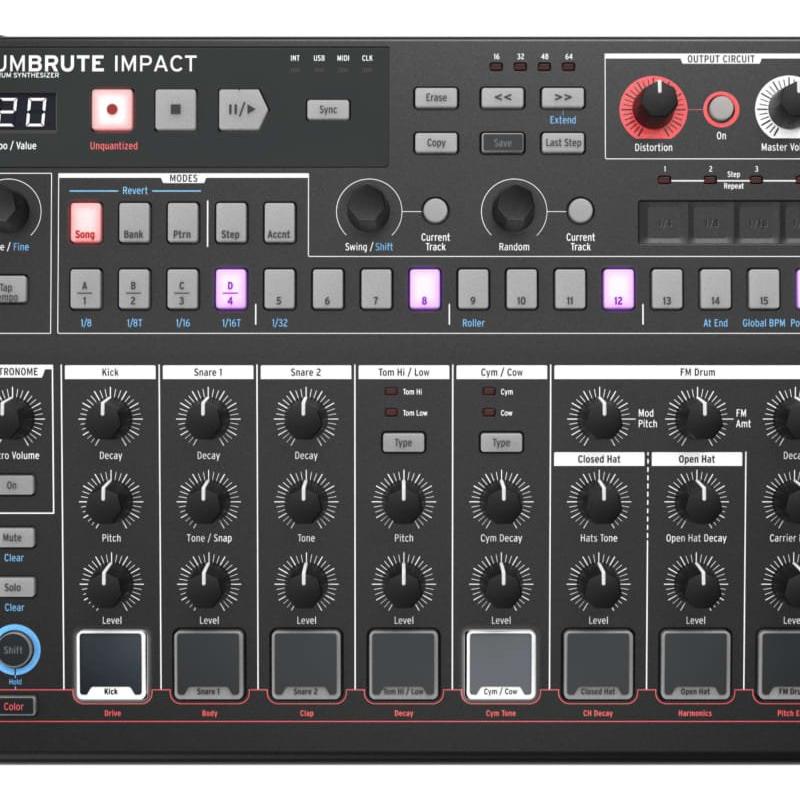Toggle step button 9 Roller
Image resolution: width=800 pixels, height=800 pixels.
pos(473,289)
